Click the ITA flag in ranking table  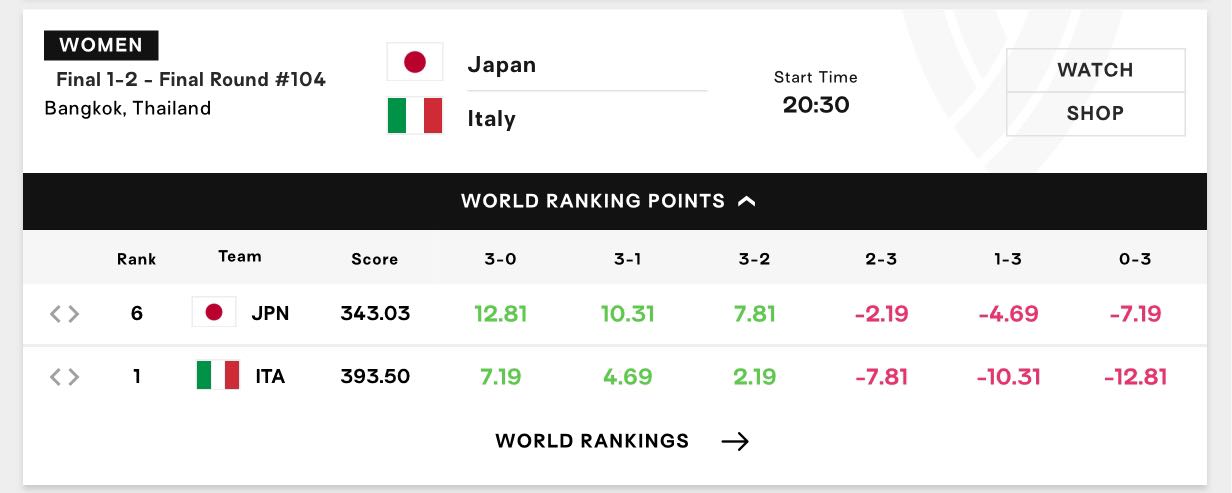218,376
